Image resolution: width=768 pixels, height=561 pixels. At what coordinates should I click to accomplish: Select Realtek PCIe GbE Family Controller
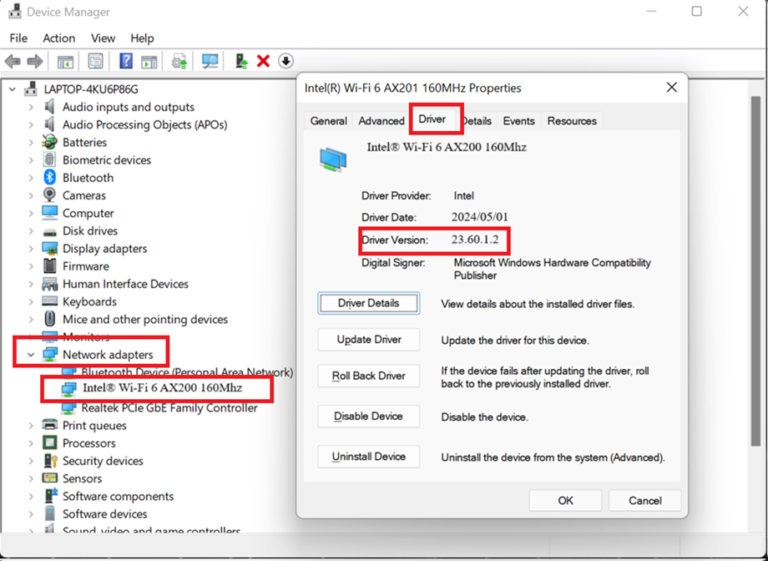point(169,408)
